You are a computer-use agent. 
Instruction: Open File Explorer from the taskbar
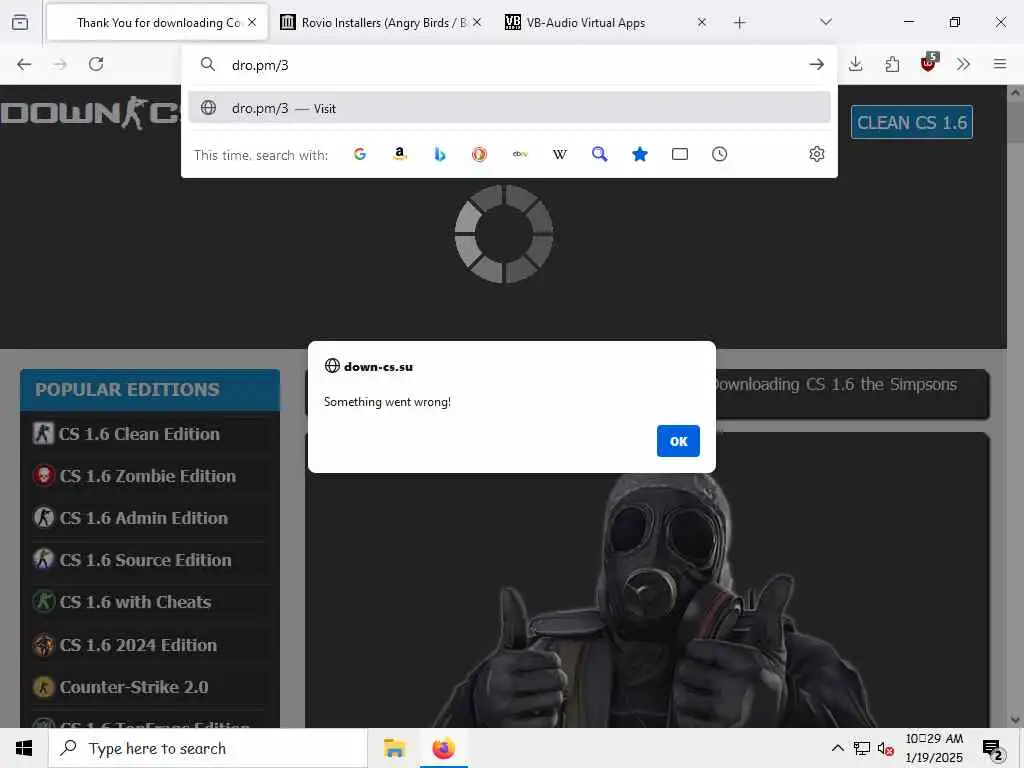pos(394,748)
